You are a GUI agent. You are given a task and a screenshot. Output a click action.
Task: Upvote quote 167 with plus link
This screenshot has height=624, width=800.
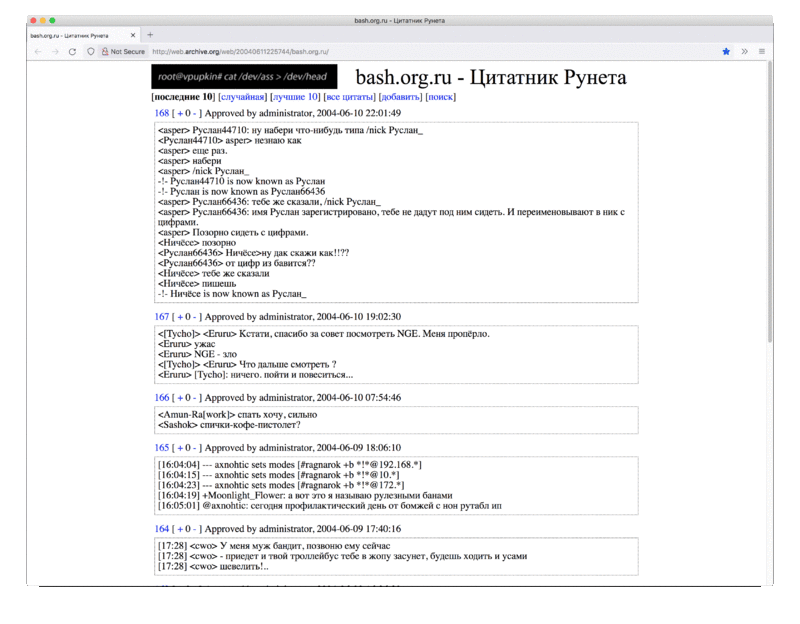[180, 316]
